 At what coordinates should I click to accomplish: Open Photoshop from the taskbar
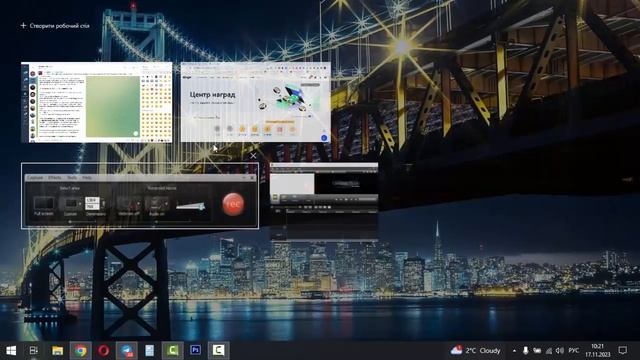196,350
